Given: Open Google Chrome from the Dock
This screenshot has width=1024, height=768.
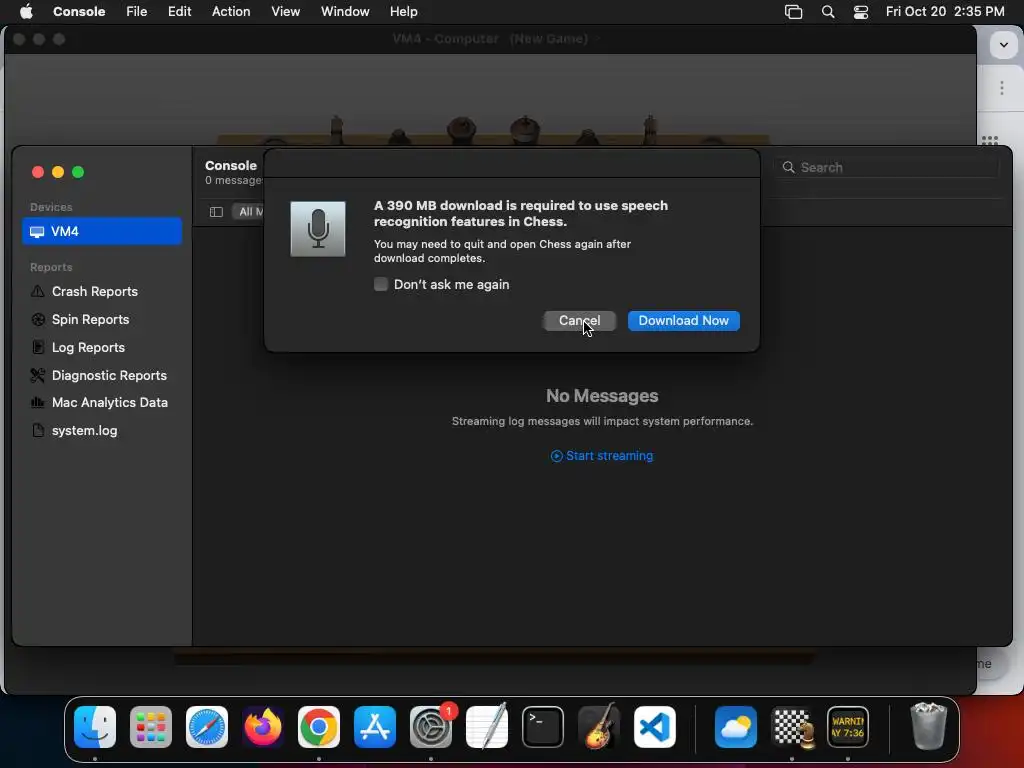Looking at the screenshot, I should coord(319,727).
